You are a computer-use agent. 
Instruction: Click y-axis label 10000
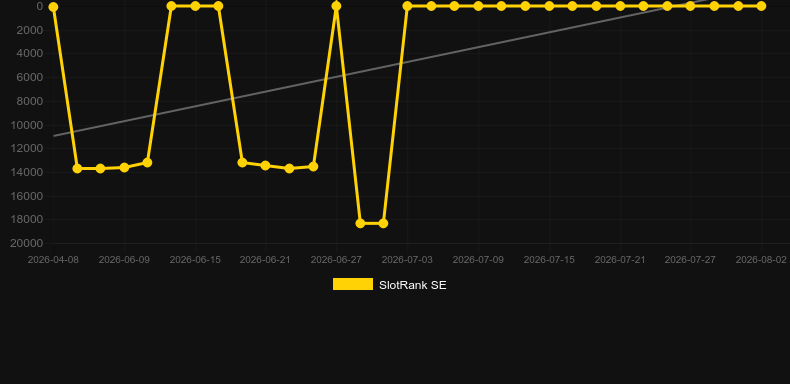[27, 125]
